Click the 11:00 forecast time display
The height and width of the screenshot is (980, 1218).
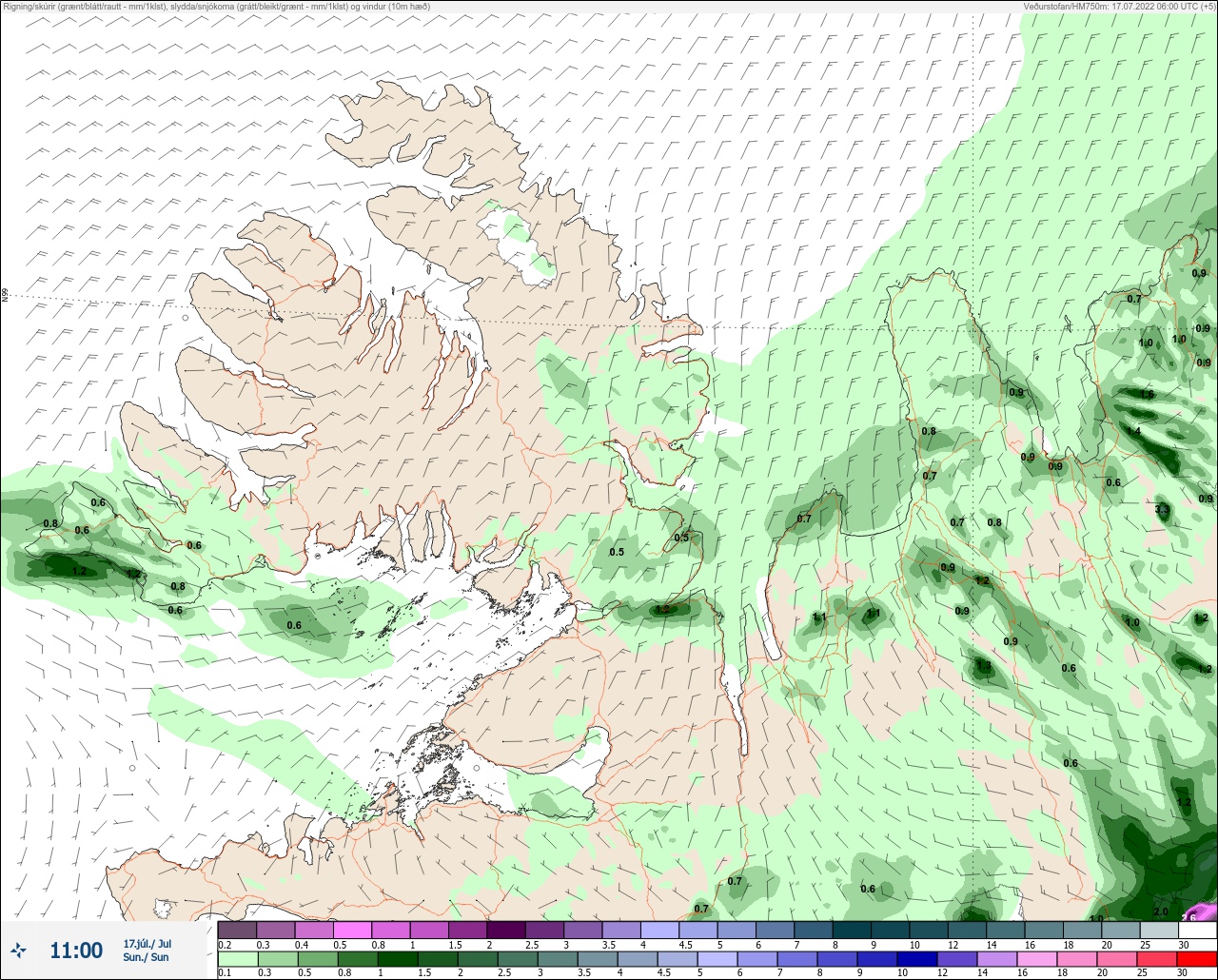(76, 951)
